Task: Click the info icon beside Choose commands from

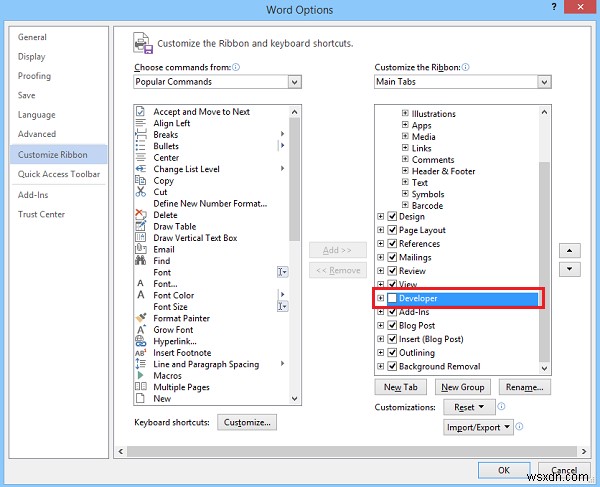Action: click(x=236, y=67)
